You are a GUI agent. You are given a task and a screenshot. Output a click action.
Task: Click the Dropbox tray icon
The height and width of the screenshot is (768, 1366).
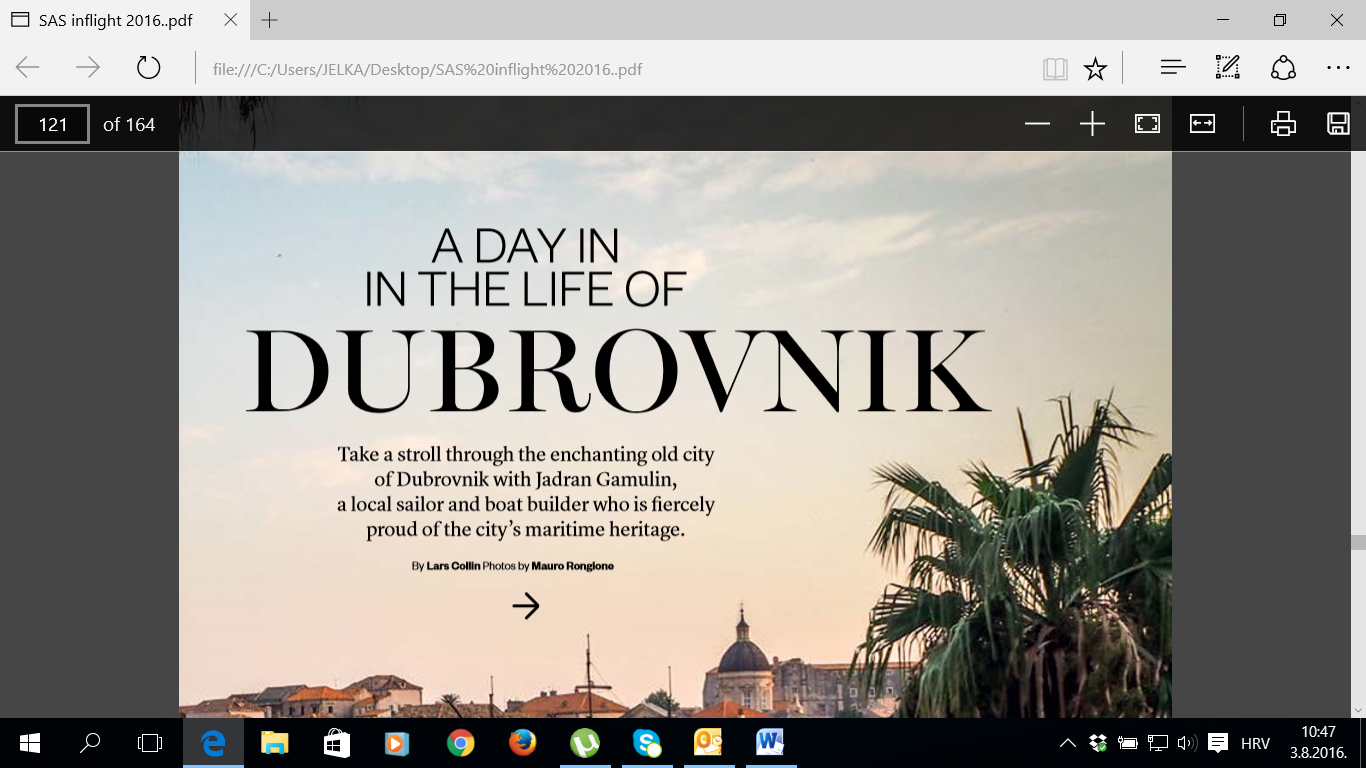pyautogui.click(x=1098, y=743)
